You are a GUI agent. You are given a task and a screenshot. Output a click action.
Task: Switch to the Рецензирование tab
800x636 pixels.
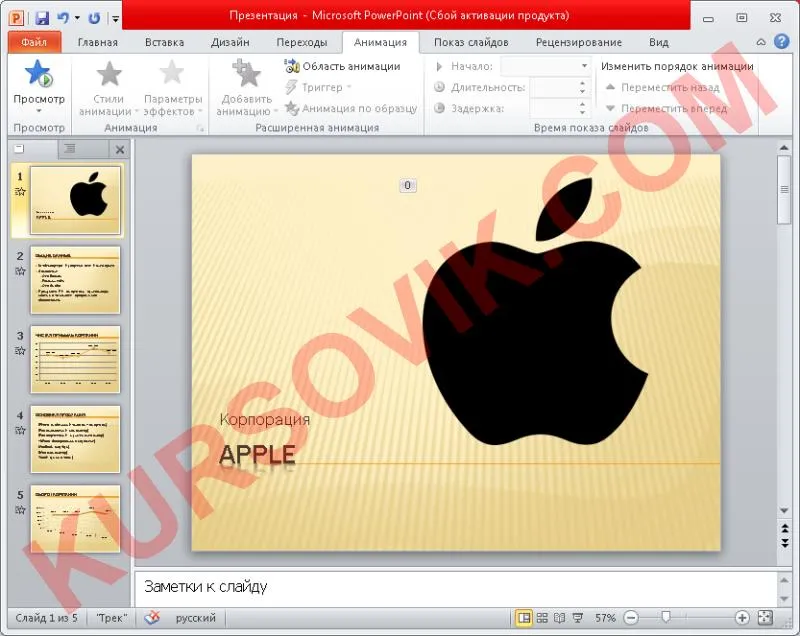click(579, 42)
